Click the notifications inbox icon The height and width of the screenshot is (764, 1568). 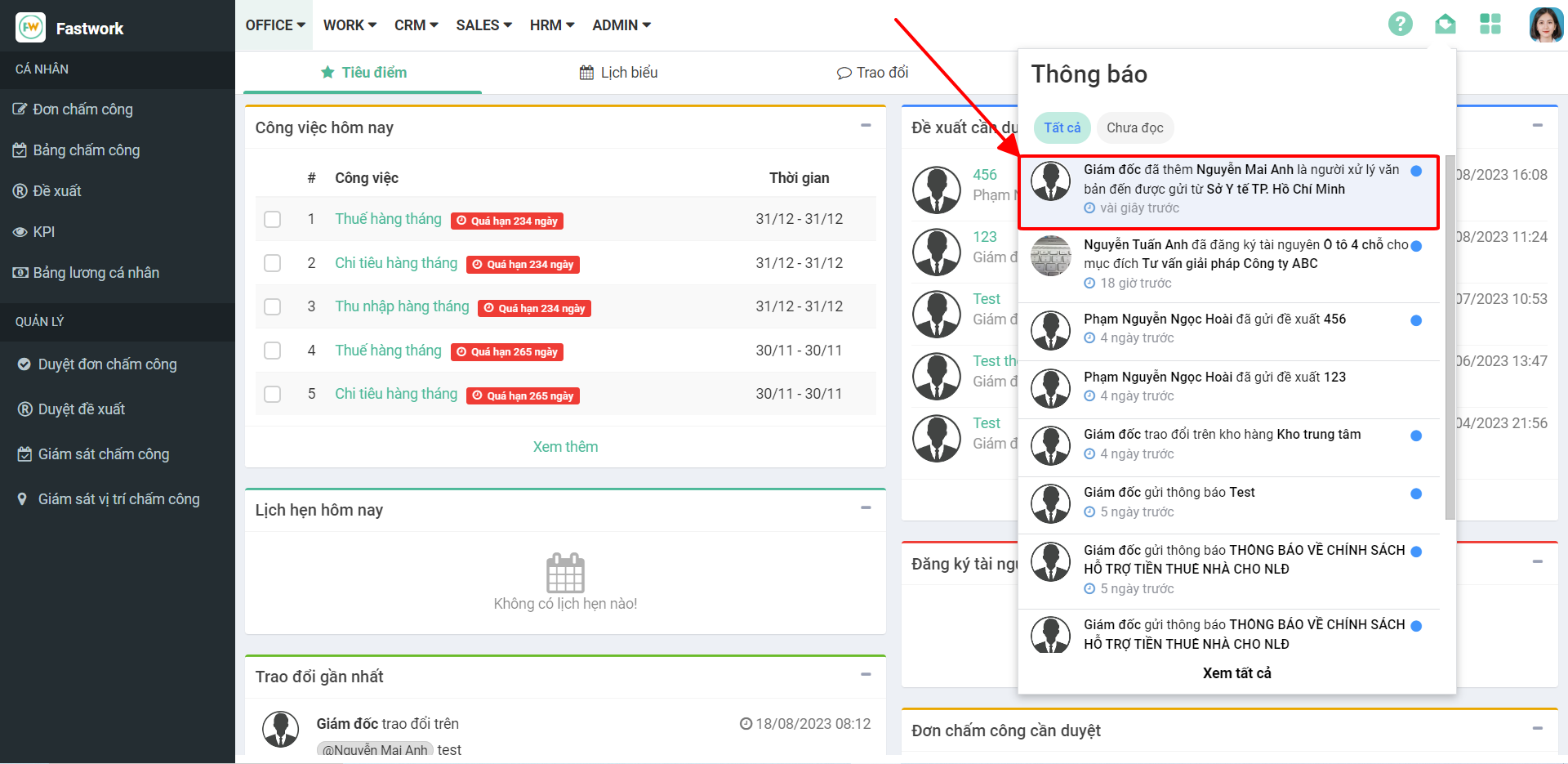coord(1445,25)
